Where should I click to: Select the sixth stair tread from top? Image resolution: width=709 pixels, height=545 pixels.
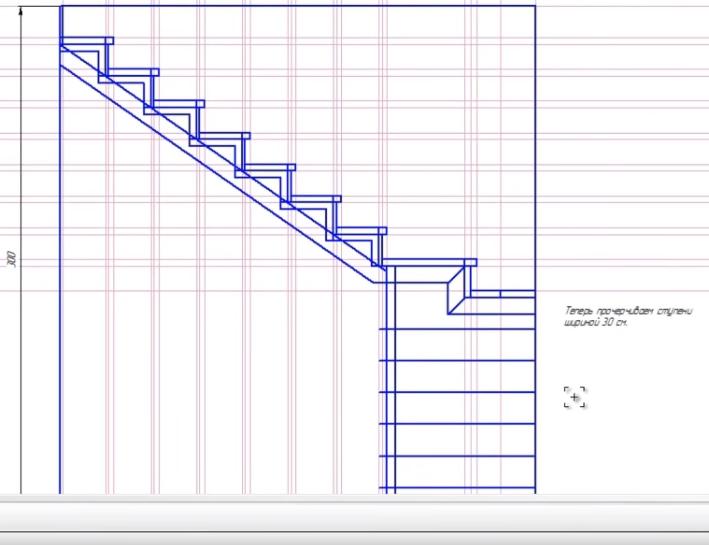coord(316,199)
